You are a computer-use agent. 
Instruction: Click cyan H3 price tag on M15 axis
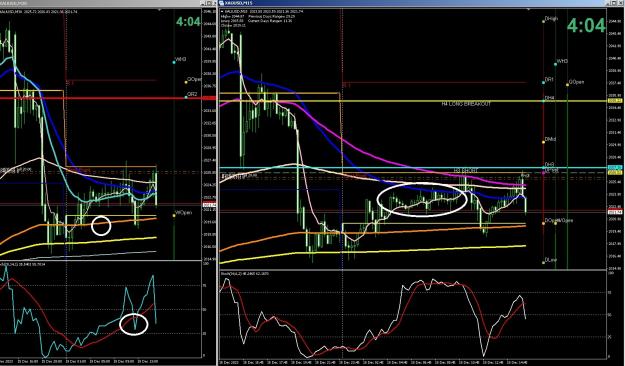[615, 167]
